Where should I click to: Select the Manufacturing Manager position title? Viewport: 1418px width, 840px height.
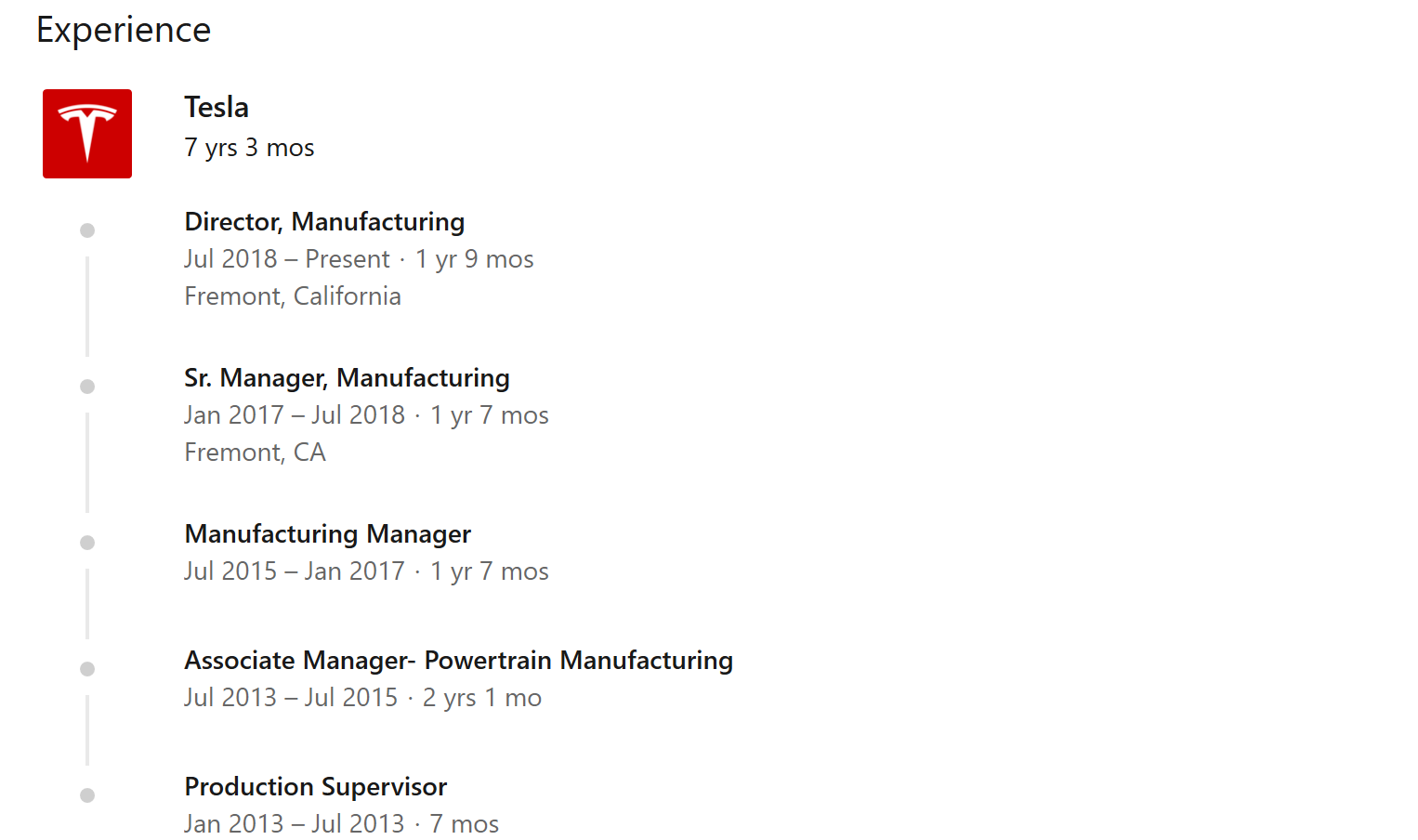pyautogui.click(x=327, y=534)
